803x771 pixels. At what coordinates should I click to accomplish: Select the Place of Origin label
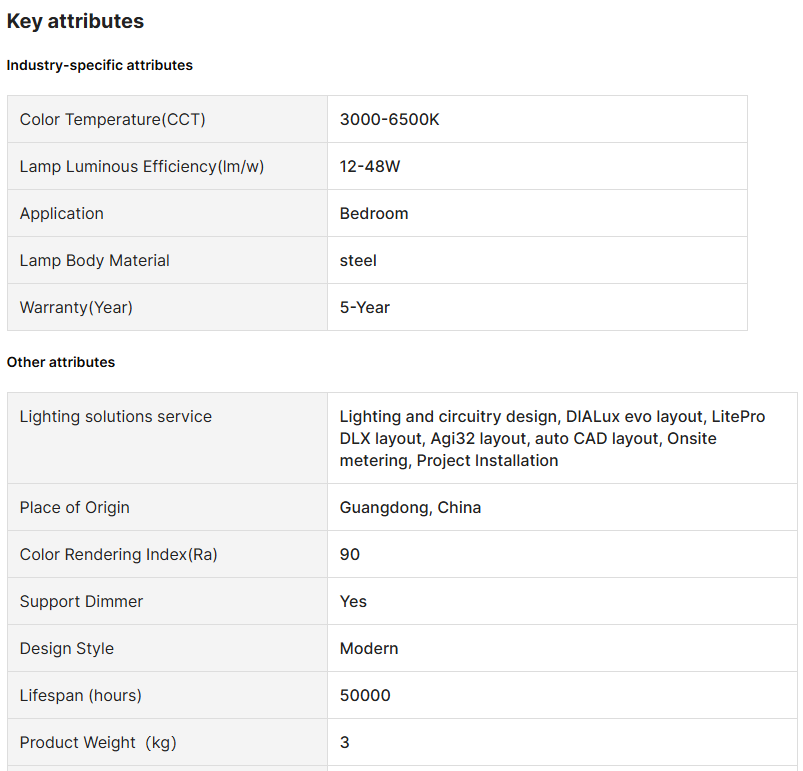tap(75, 508)
